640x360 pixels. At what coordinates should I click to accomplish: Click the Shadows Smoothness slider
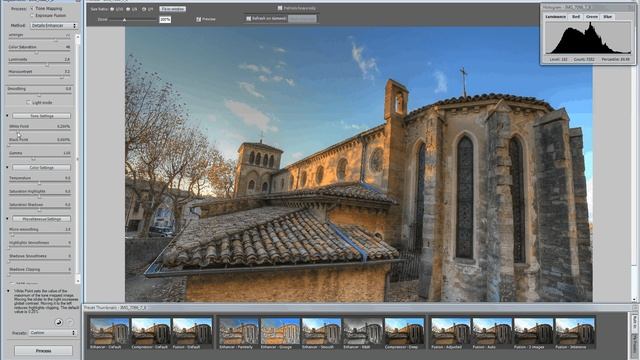tap(39, 261)
